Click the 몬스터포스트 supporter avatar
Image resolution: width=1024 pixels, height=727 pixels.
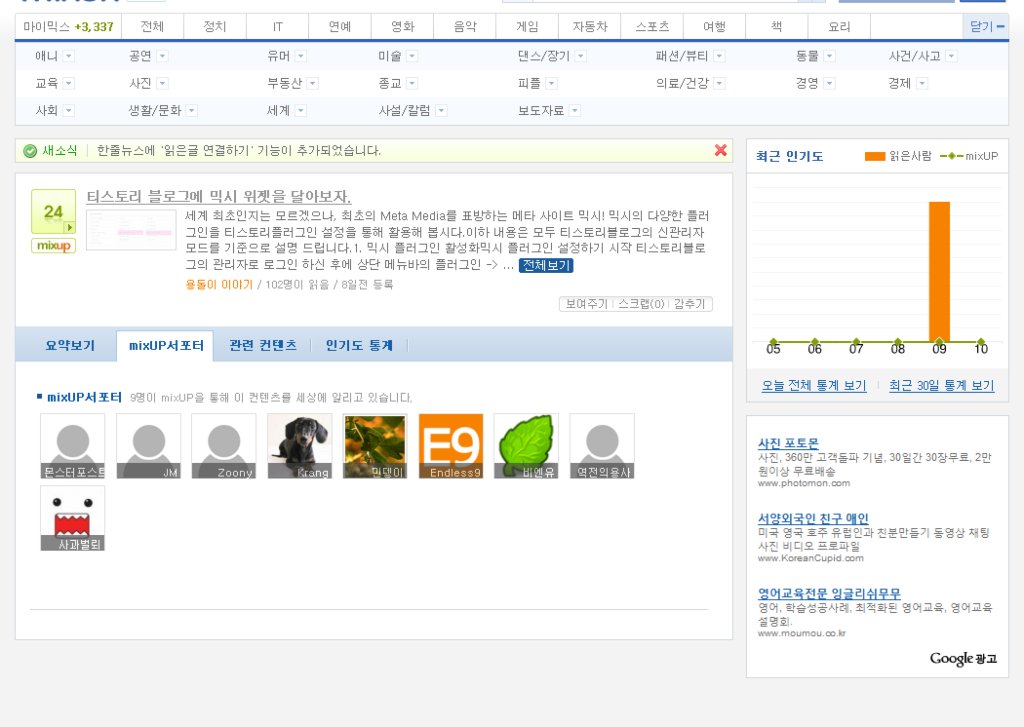click(x=72, y=446)
